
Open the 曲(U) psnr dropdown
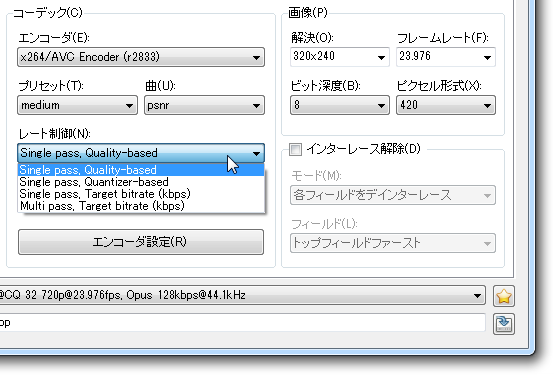point(204,105)
